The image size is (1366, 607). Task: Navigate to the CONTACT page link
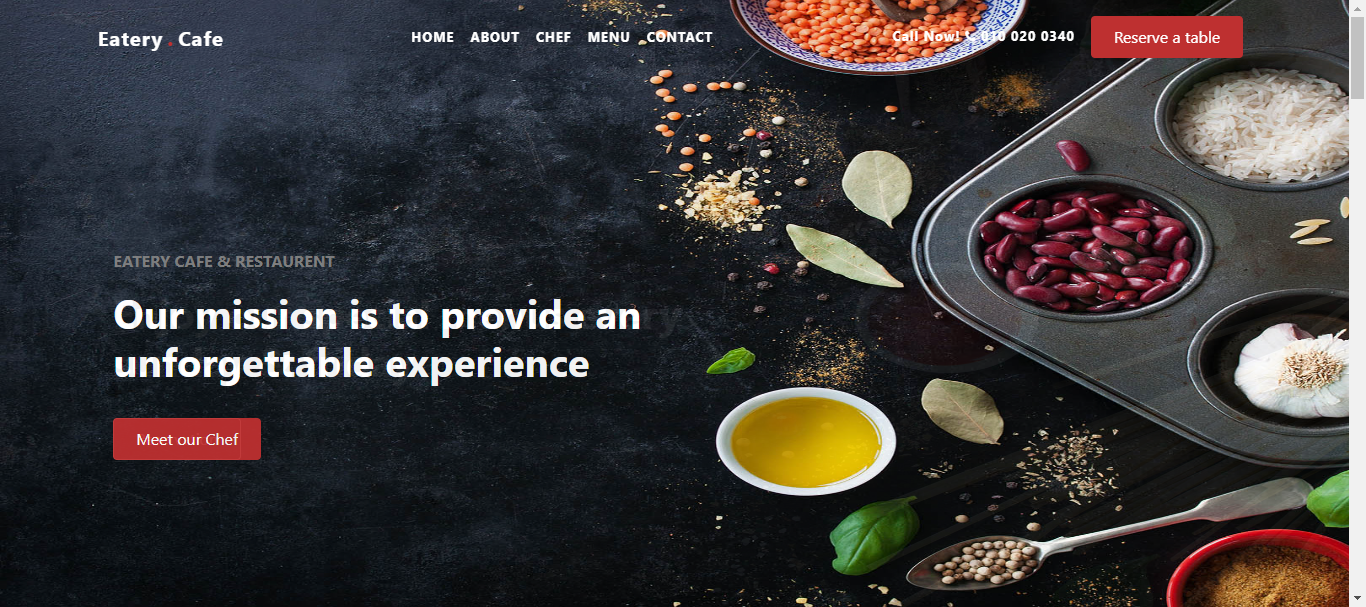[679, 37]
